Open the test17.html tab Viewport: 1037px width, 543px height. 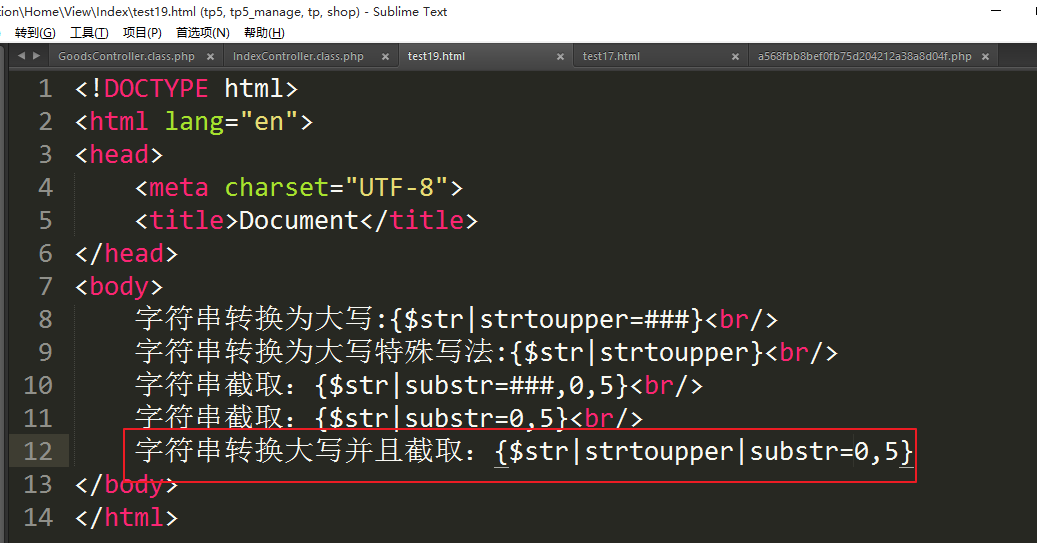pos(611,57)
